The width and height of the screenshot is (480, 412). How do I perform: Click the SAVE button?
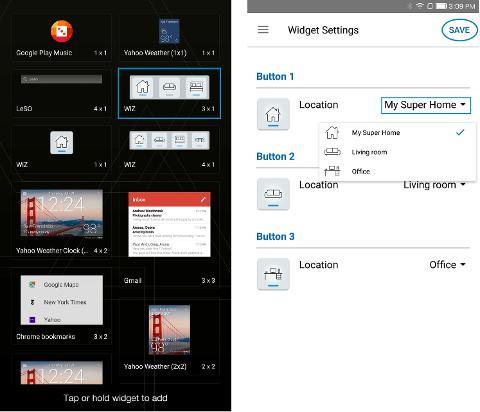pyautogui.click(x=459, y=30)
